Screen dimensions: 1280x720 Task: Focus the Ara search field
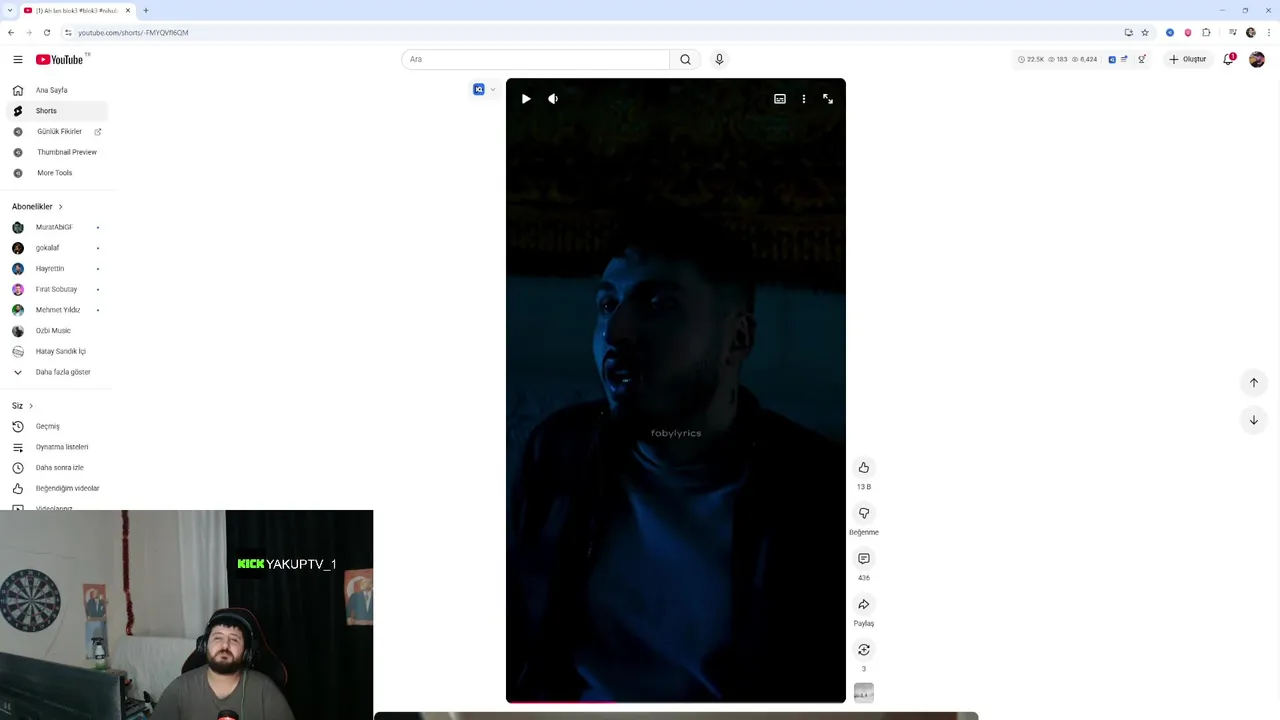click(x=535, y=59)
